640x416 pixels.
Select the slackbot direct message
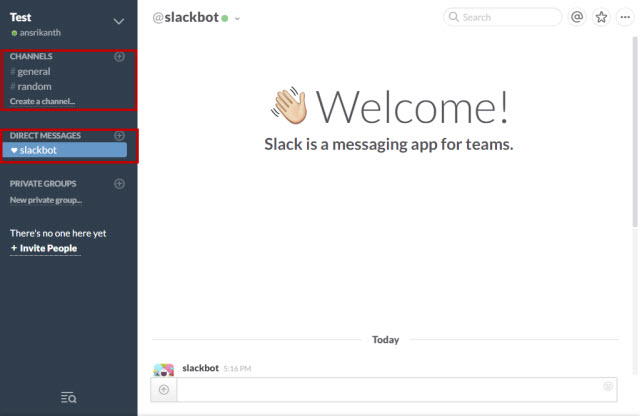tap(65, 150)
